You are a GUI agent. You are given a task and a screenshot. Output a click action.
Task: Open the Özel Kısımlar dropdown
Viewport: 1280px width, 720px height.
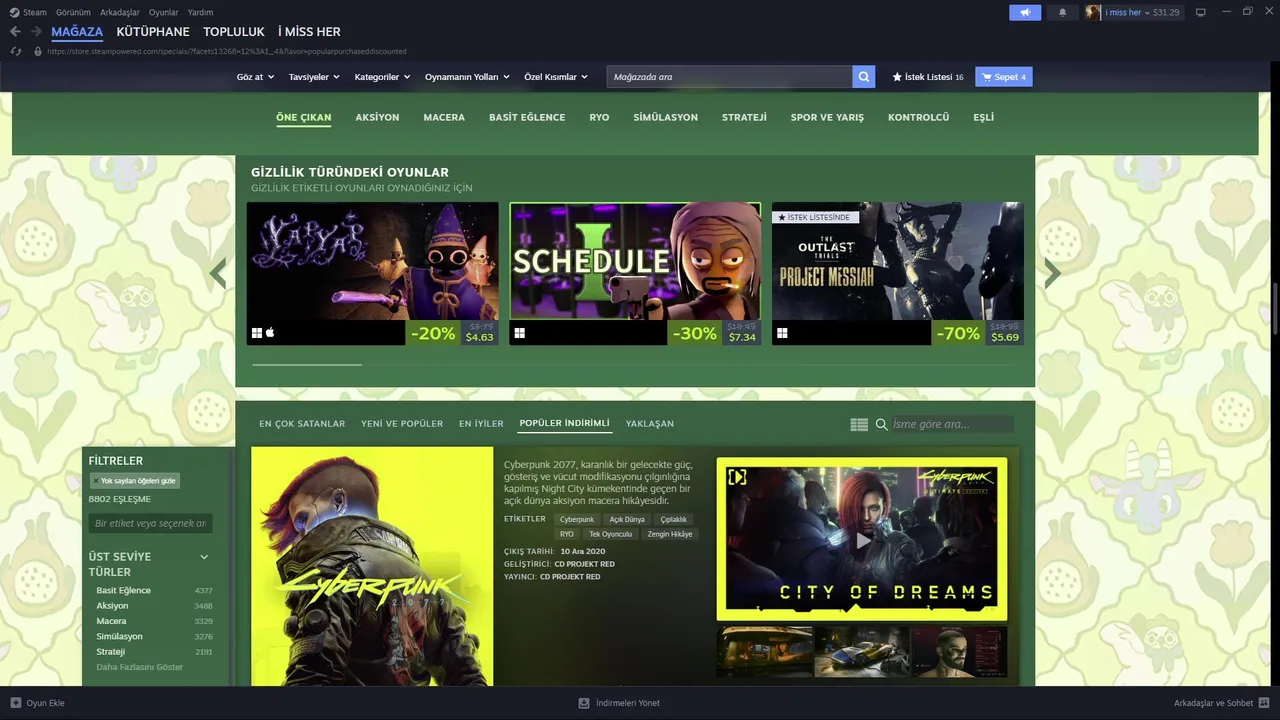pyautogui.click(x=556, y=77)
